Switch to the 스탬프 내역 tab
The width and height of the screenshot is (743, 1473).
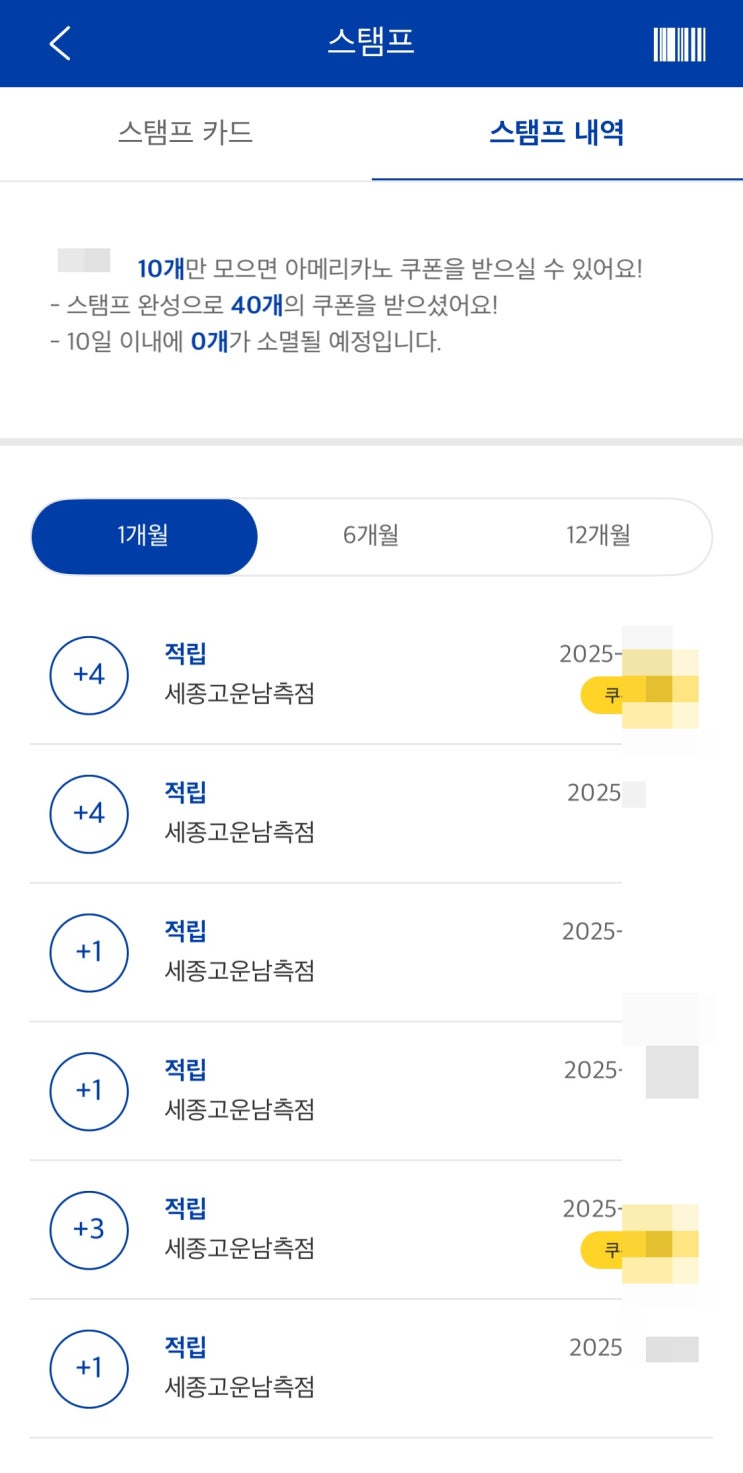(x=557, y=133)
